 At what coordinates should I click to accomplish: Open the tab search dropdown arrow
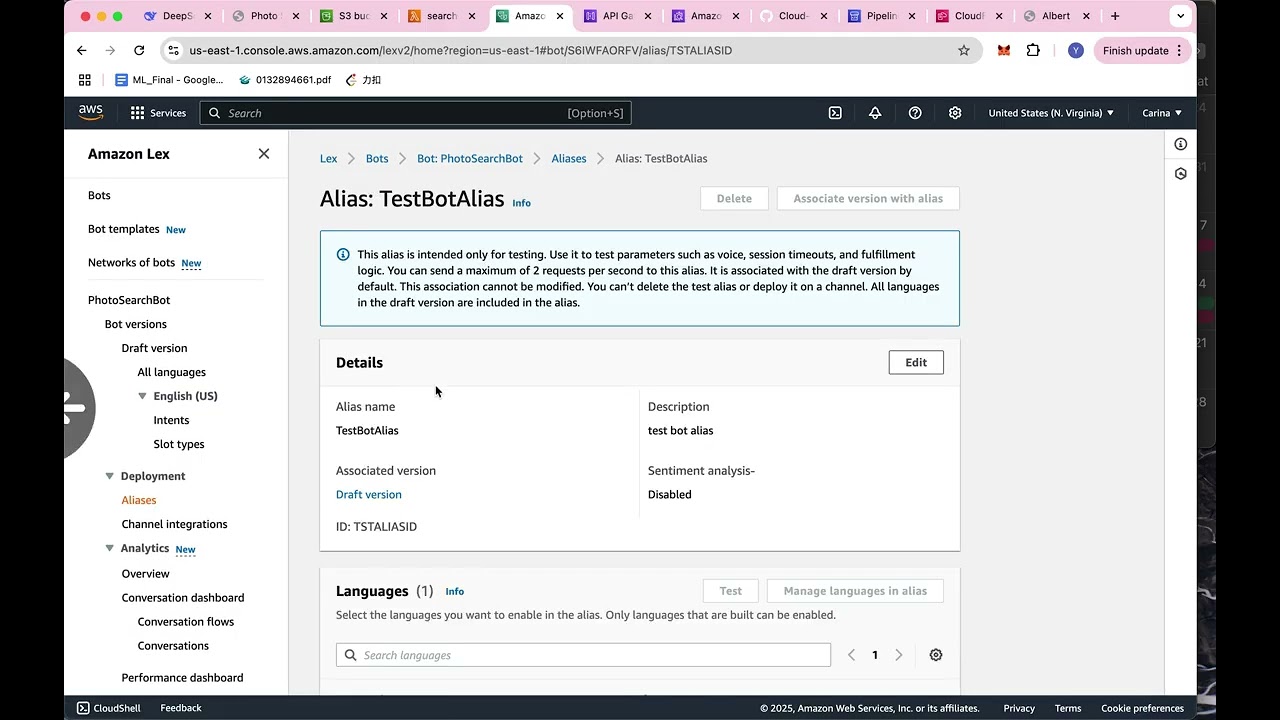click(1181, 16)
